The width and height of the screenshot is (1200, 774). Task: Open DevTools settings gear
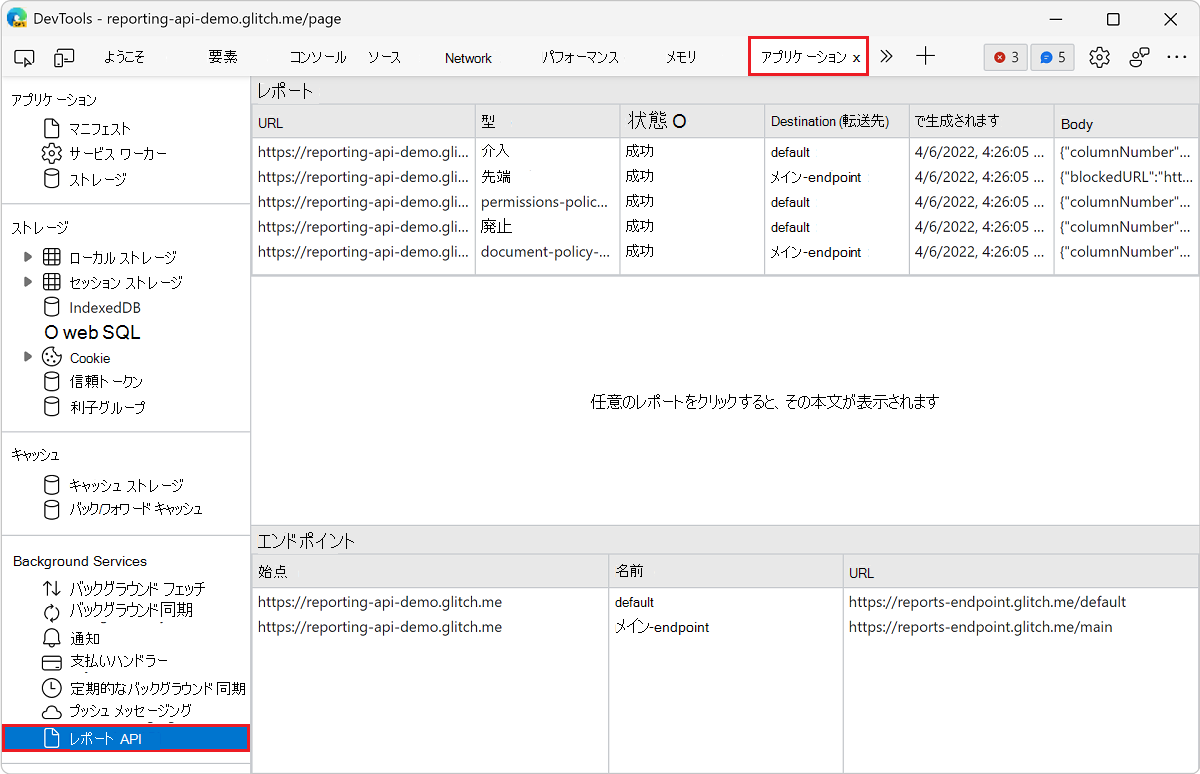tap(1099, 57)
